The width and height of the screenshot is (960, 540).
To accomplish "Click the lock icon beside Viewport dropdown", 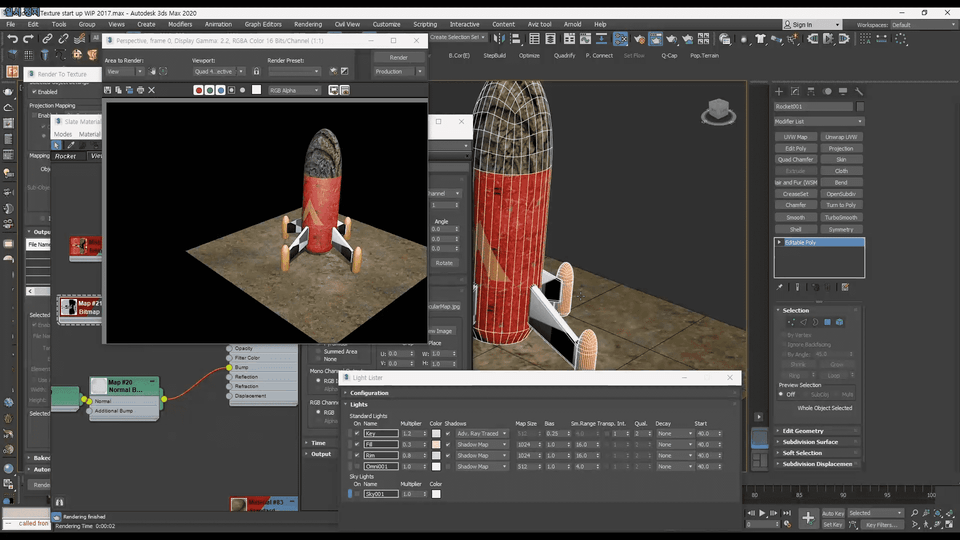I will pos(256,72).
